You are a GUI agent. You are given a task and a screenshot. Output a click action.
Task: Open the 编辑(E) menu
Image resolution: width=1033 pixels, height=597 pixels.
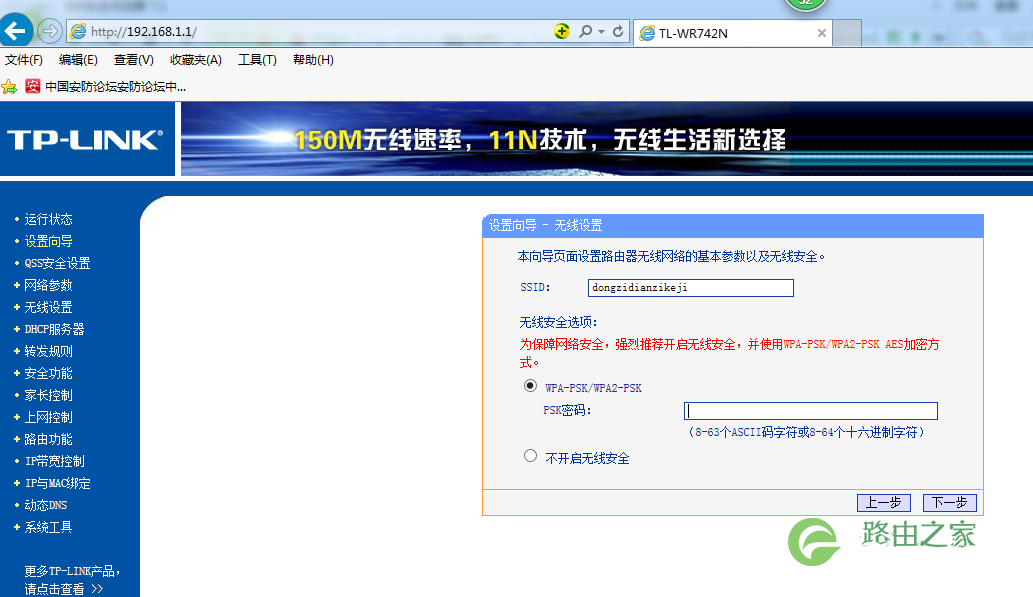point(78,60)
